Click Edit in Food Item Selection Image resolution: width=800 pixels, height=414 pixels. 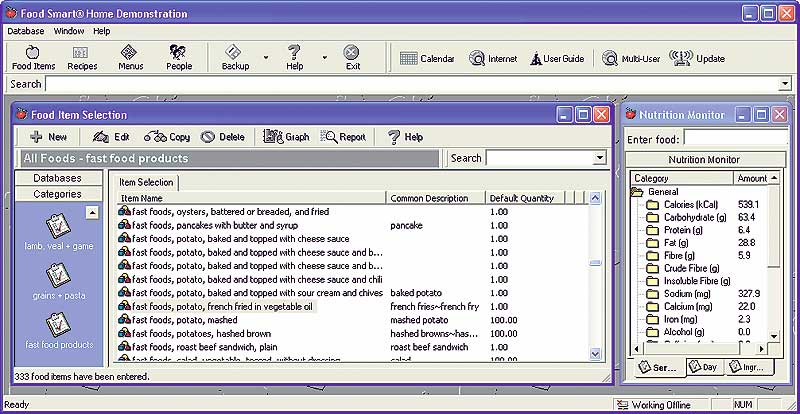pyautogui.click(x=112, y=137)
